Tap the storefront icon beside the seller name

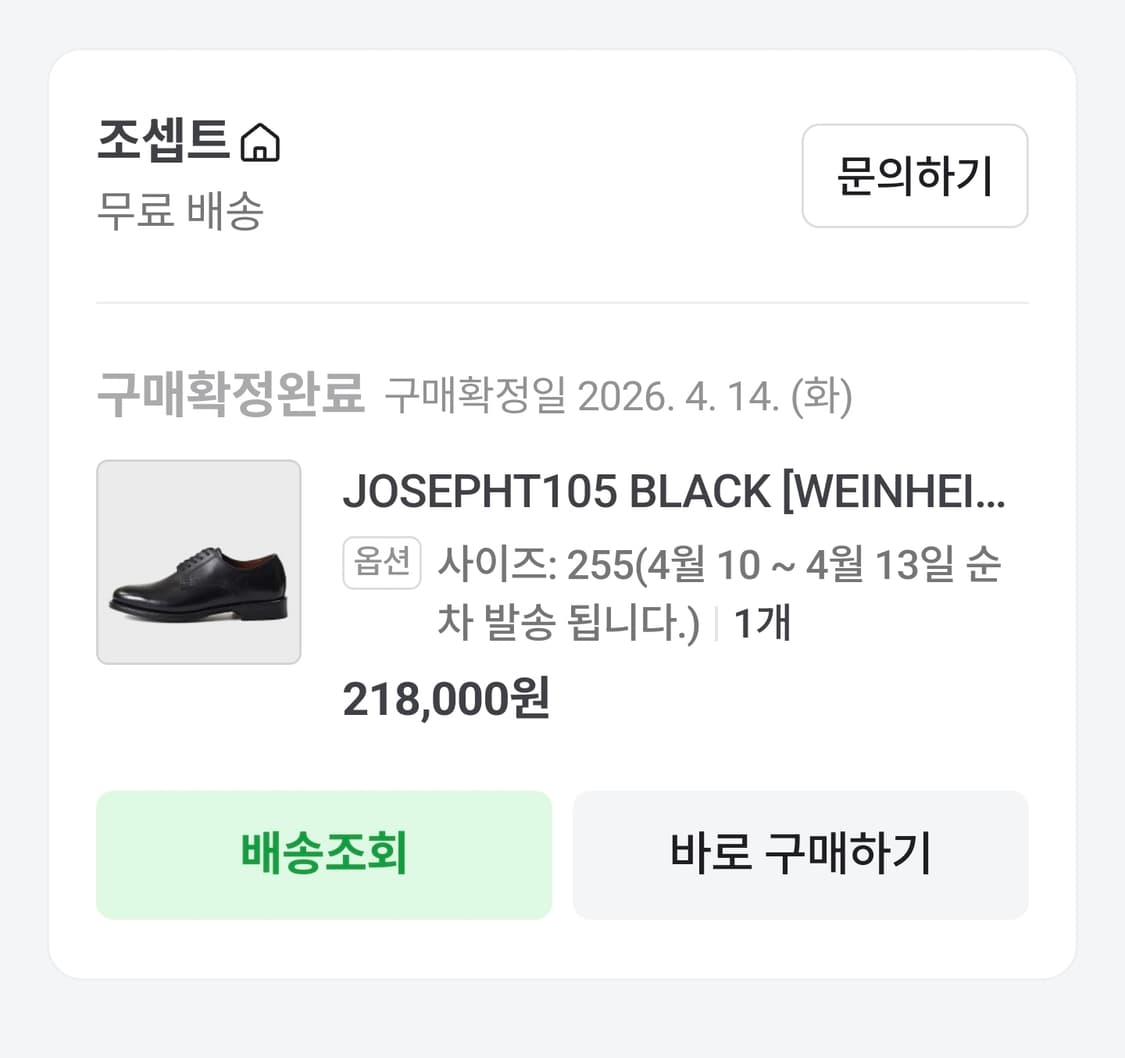(262, 143)
